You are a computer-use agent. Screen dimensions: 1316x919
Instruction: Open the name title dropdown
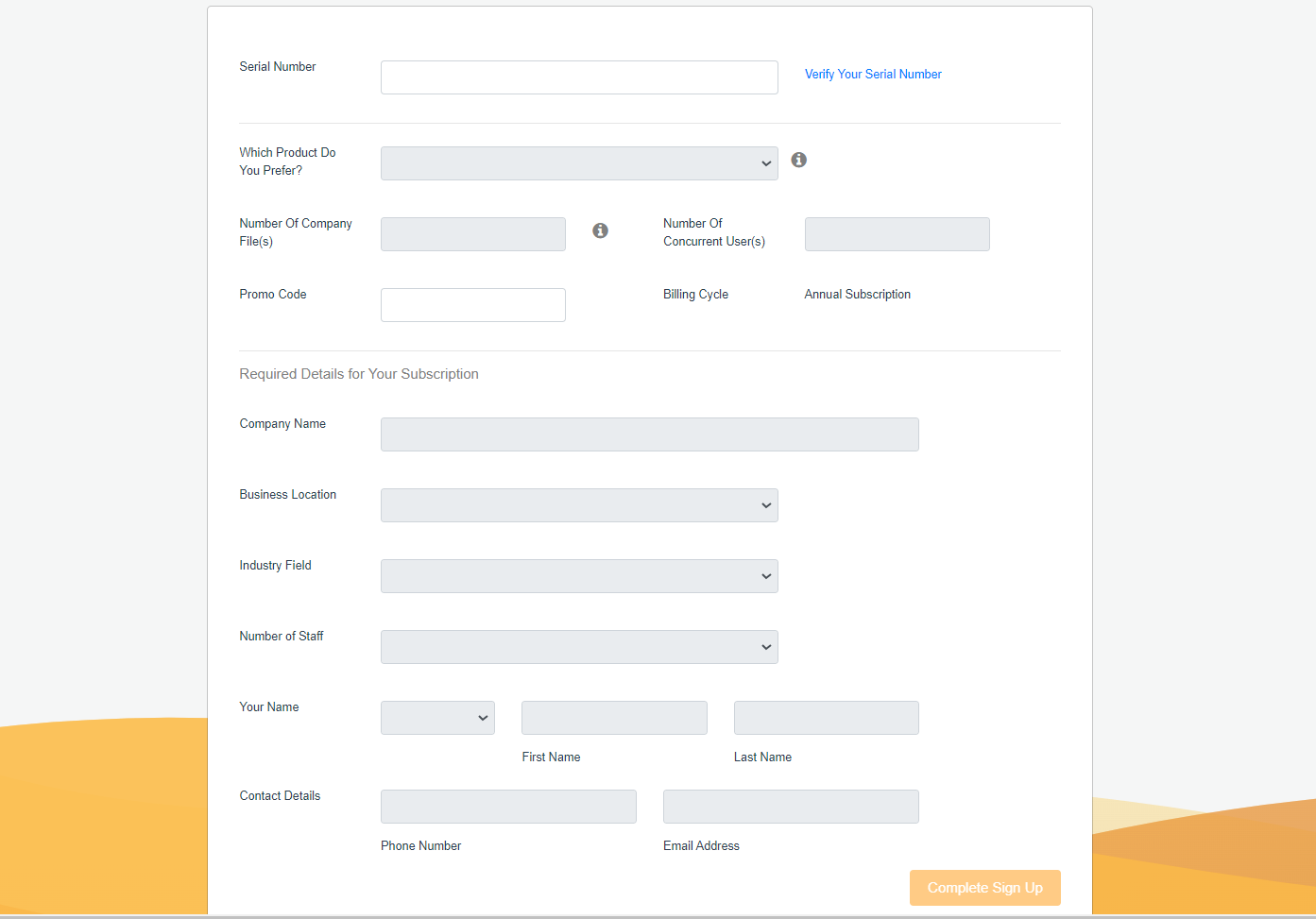click(x=437, y=718)
